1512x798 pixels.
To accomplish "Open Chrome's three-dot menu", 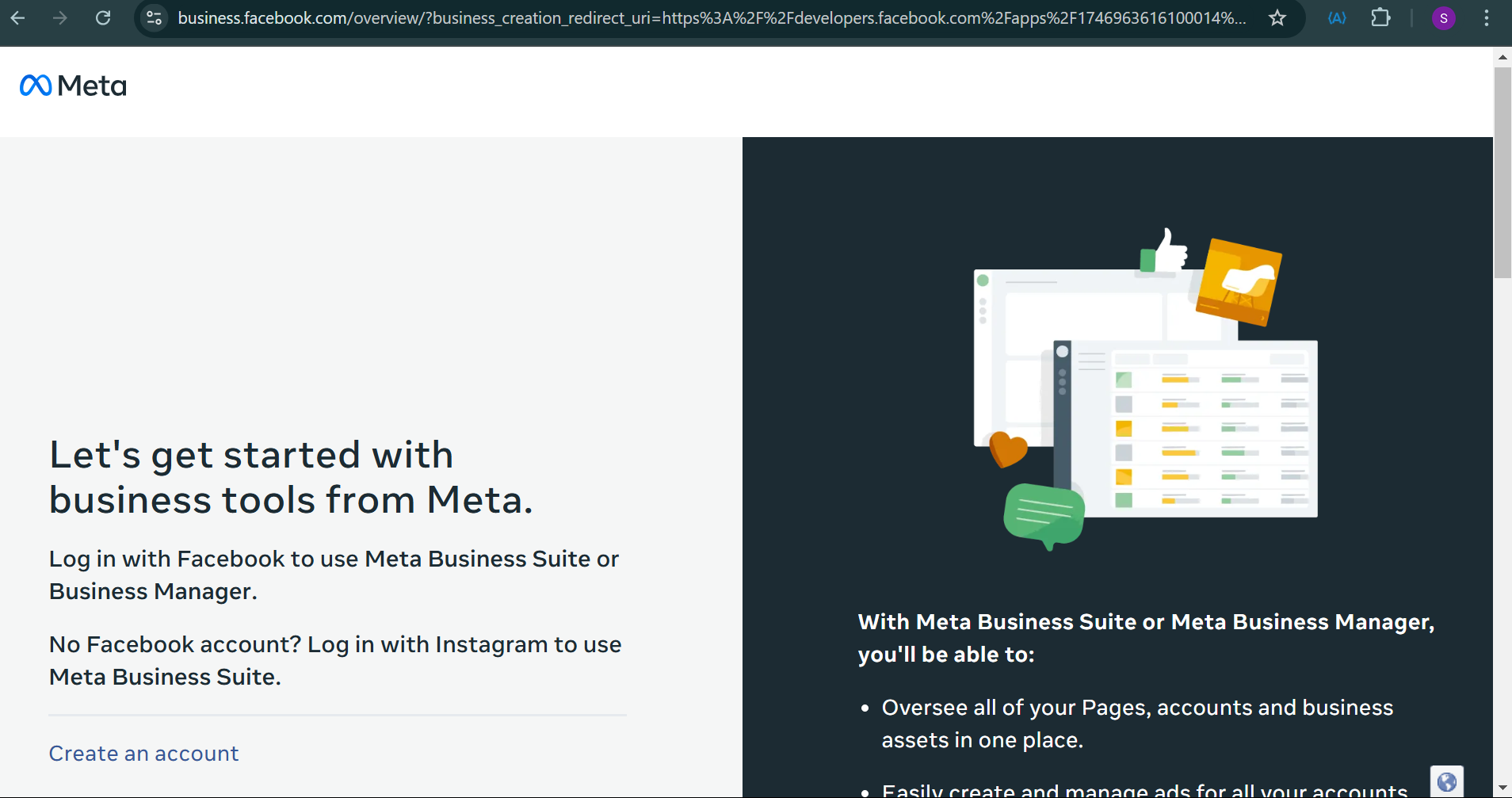I will point(1487,17).
